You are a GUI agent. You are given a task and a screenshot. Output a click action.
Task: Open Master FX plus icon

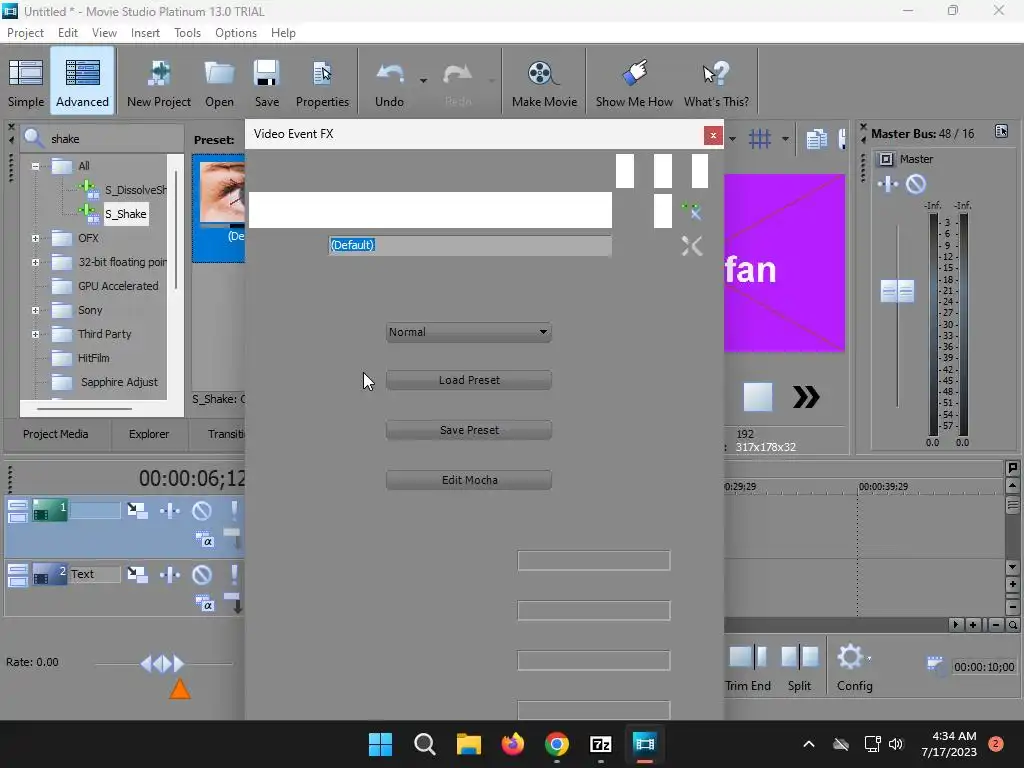tap(888, 184)
